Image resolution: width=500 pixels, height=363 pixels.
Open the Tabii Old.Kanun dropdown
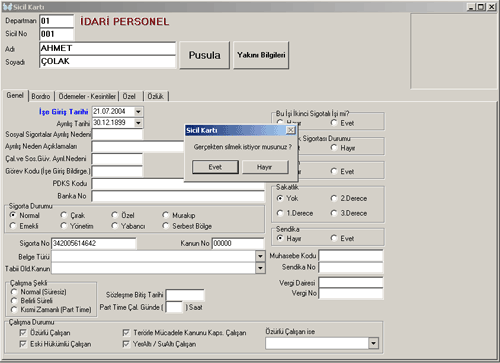[260, 268]
